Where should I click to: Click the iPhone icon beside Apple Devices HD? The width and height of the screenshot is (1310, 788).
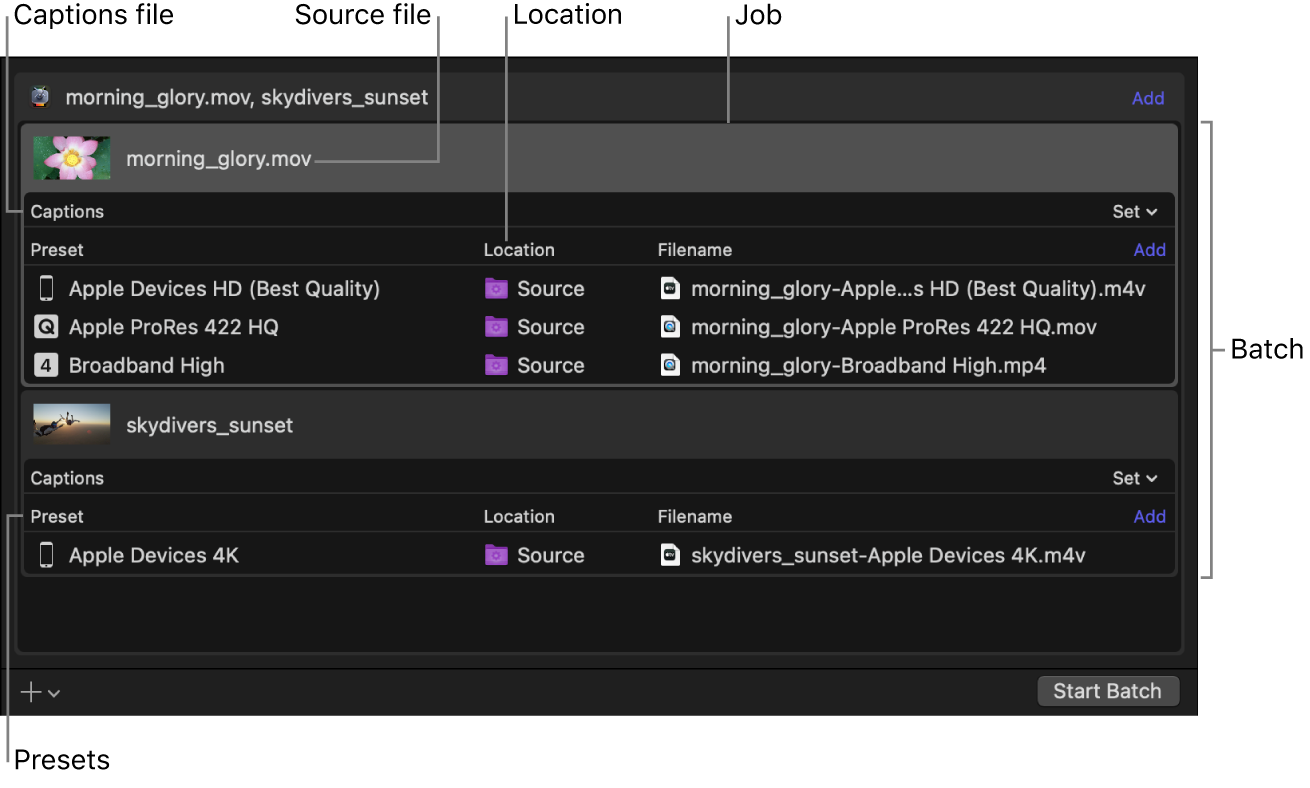46,289
